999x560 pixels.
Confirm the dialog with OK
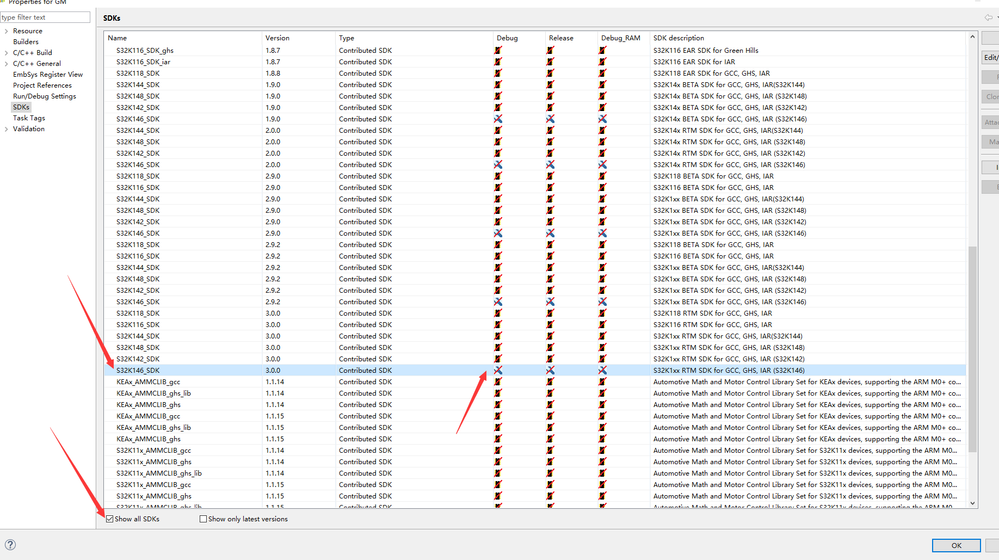tap(956, 545)
